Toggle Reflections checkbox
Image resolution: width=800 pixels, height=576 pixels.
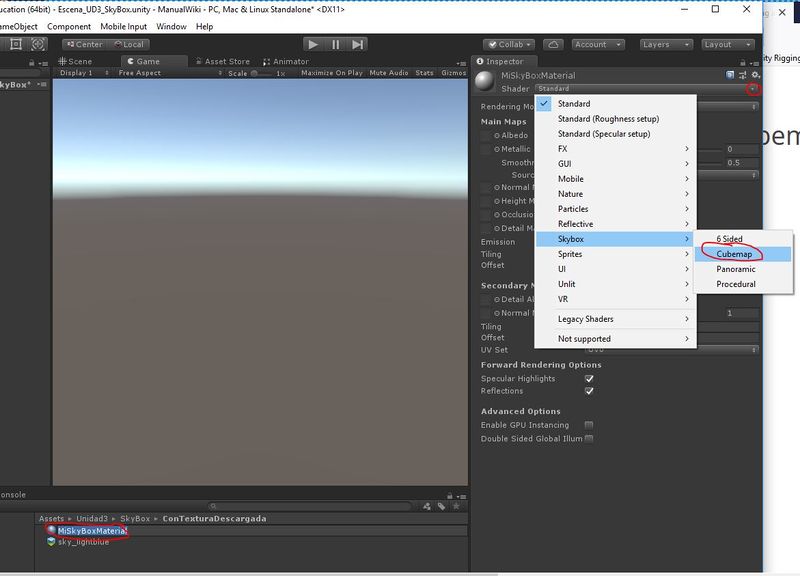click(589, 391)
